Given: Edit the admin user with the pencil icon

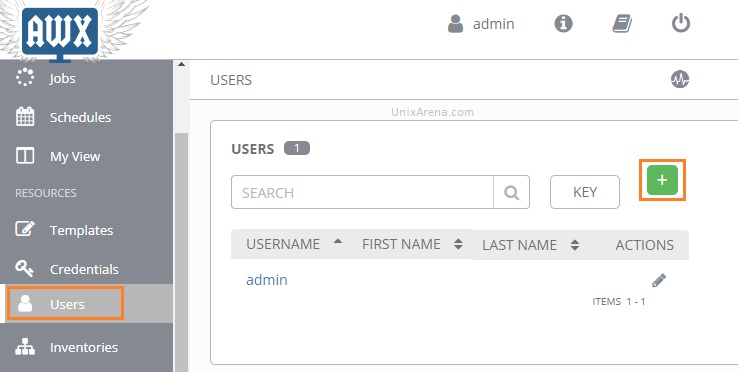Looking at the screenshot, I should (659, 280).
